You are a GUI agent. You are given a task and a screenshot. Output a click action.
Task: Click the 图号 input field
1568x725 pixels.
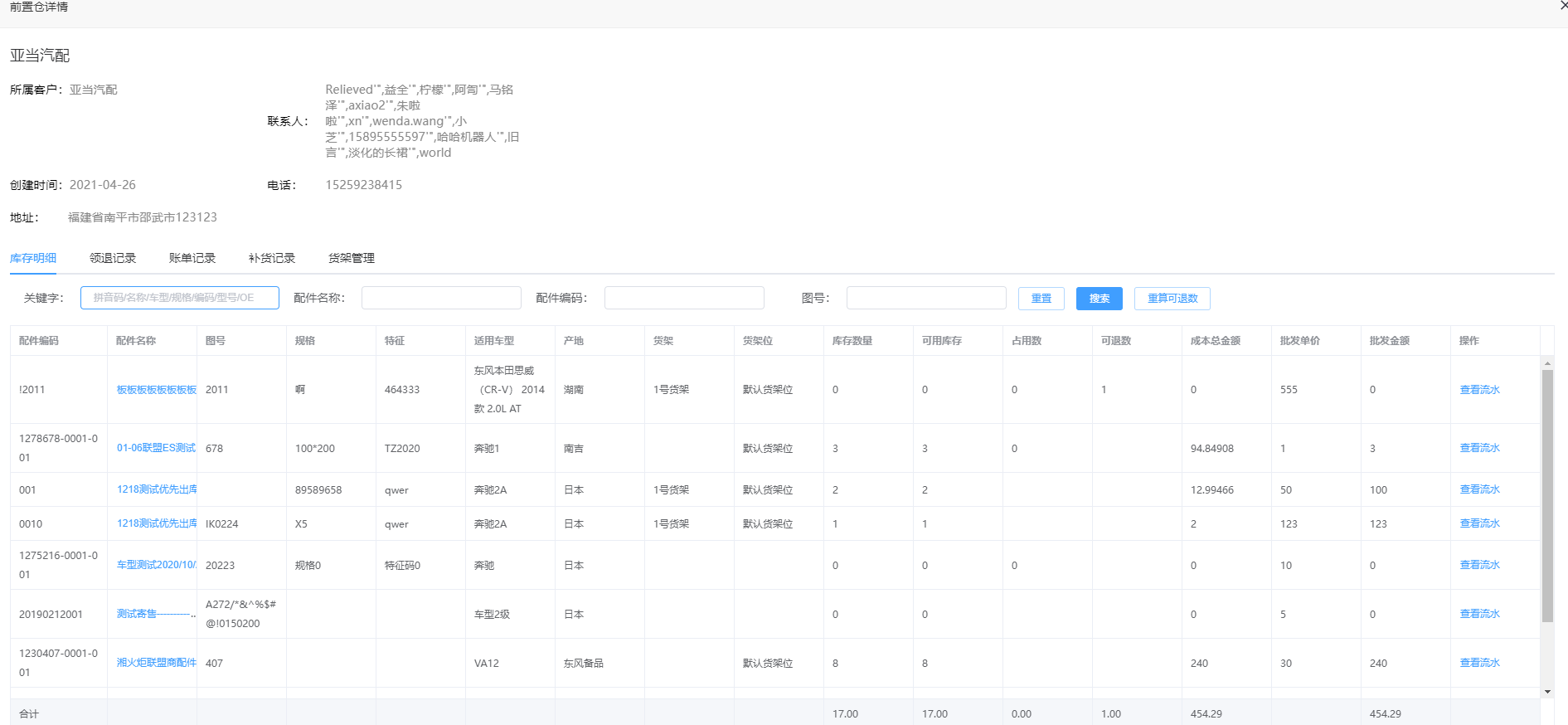pyautogui.click(x=926, y=298)
